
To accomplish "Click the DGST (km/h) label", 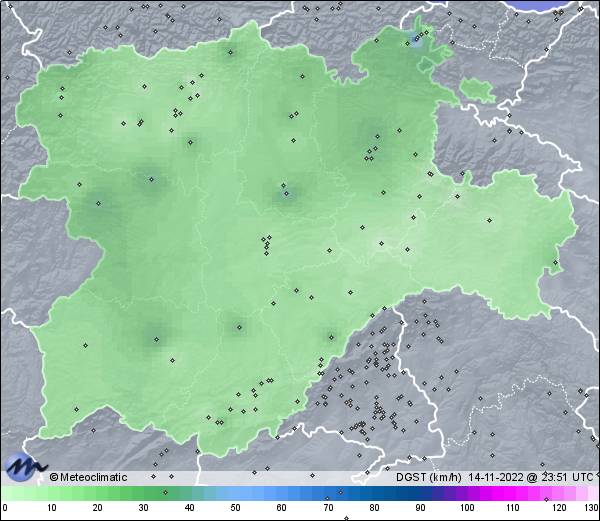I will click(429, 477).
